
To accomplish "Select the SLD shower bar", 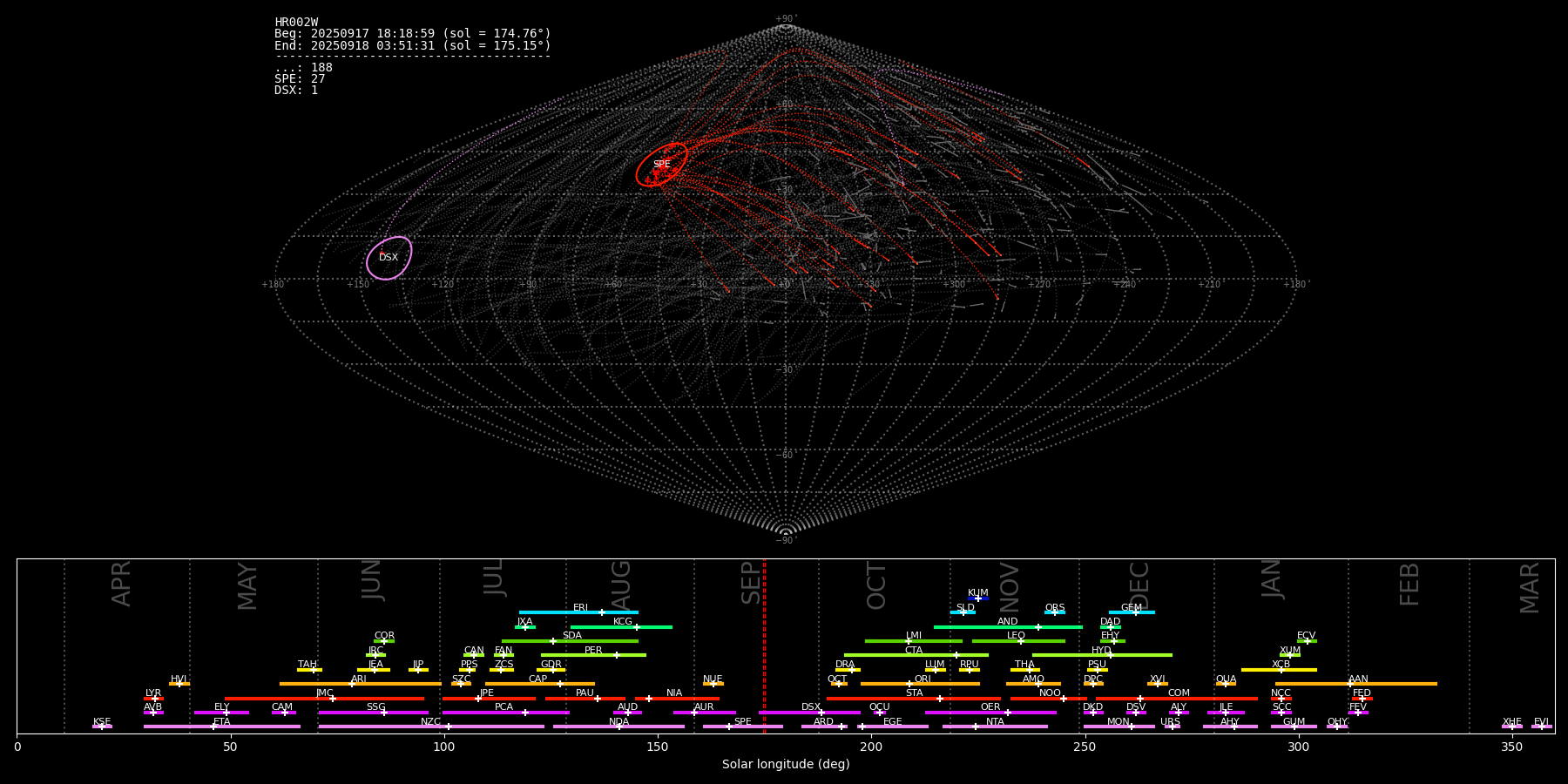I will [x=963, y=612].
